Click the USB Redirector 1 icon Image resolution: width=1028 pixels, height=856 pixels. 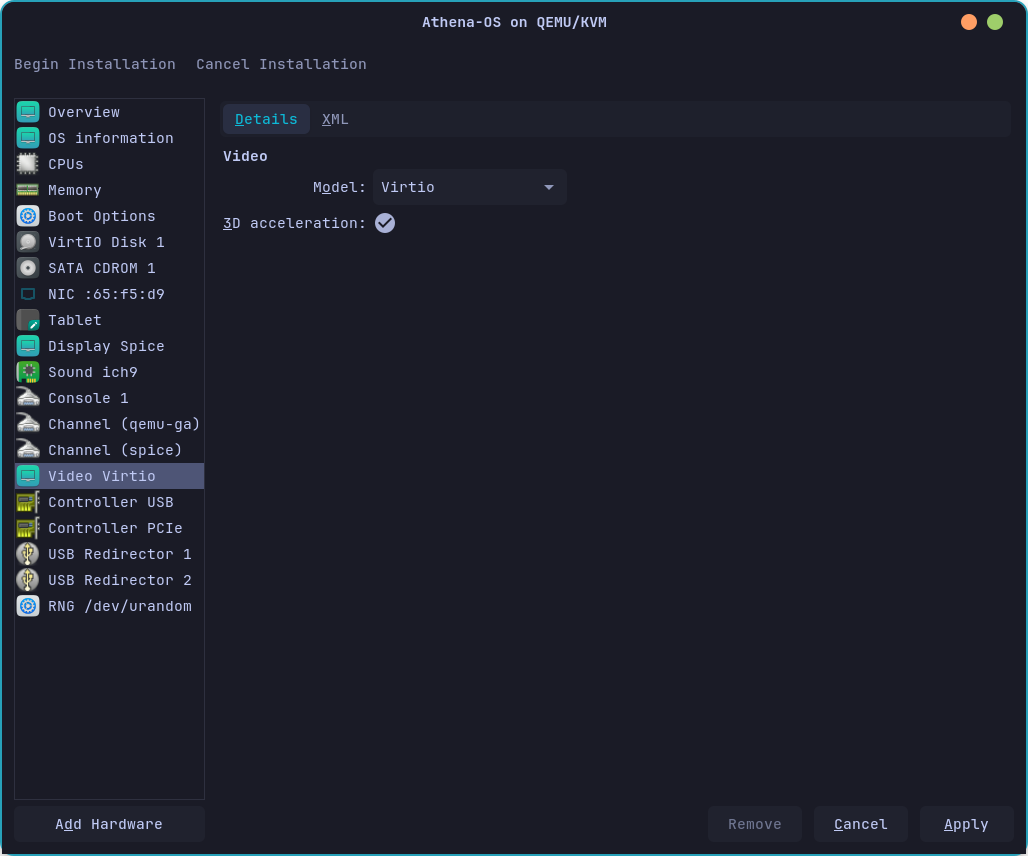(x=28, y=554)
